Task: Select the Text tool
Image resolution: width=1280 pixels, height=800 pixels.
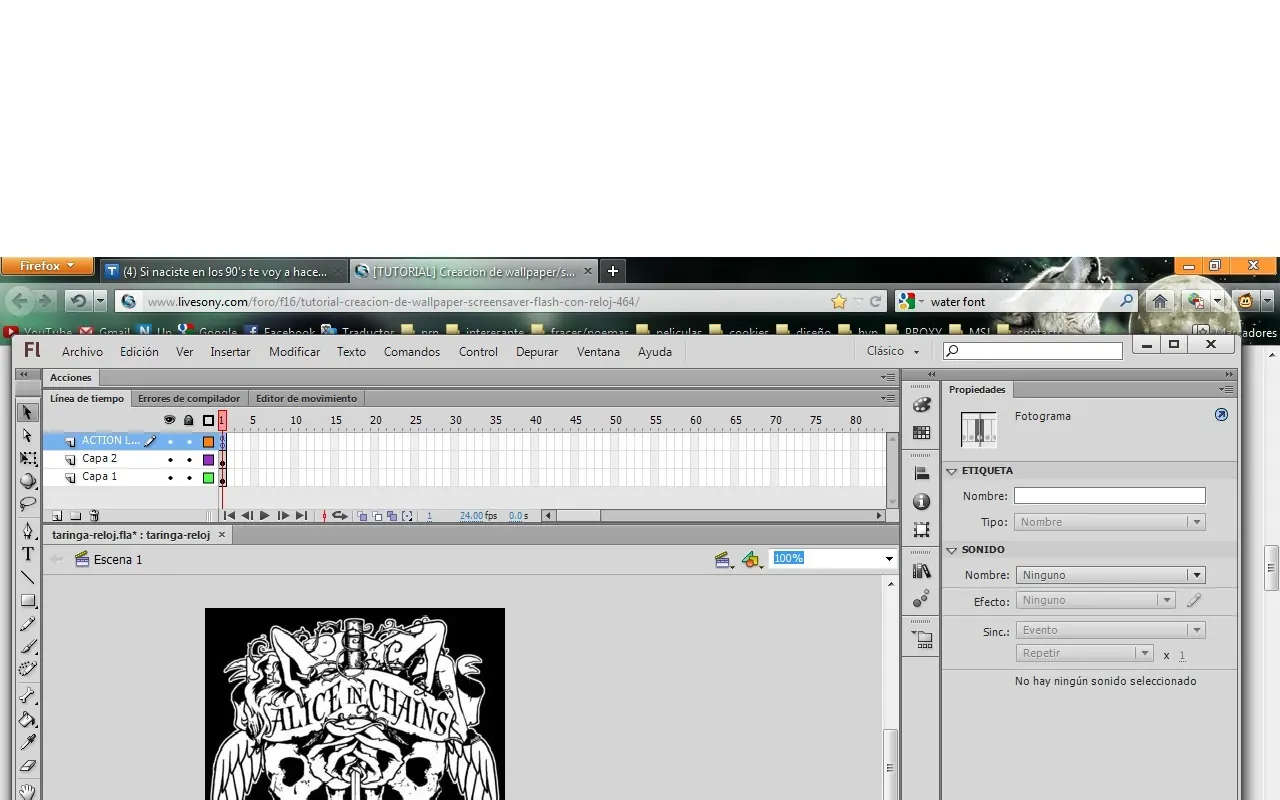Action: point(28,554)
